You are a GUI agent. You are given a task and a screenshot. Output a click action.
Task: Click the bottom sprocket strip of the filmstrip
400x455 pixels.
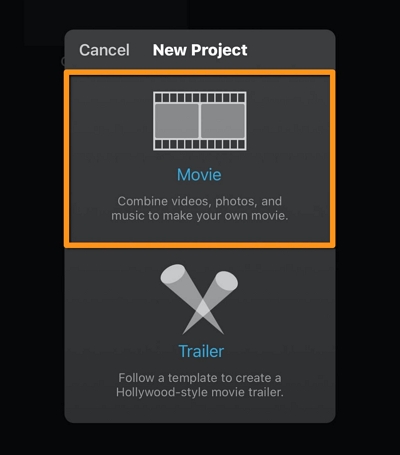(x=200, y=144)
